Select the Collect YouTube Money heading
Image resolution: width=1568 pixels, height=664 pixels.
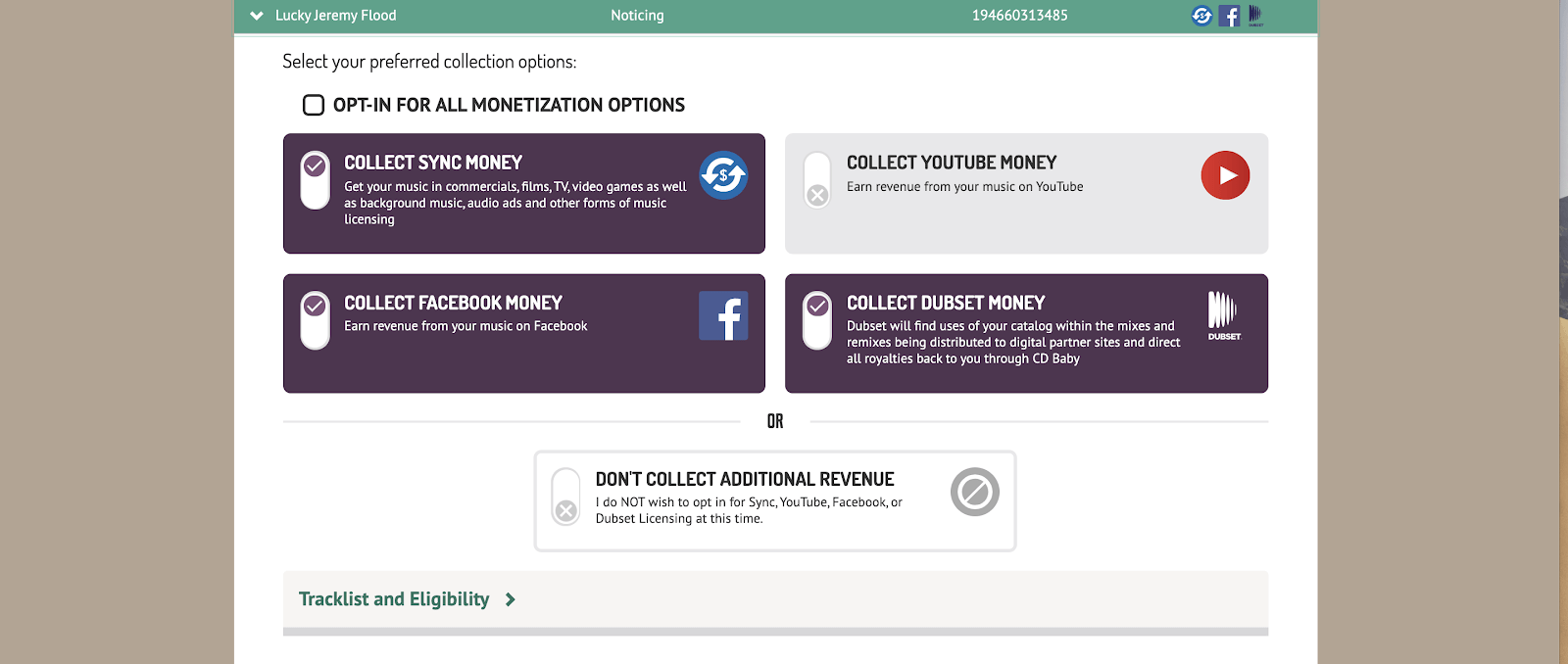click(x=951, y=163)
